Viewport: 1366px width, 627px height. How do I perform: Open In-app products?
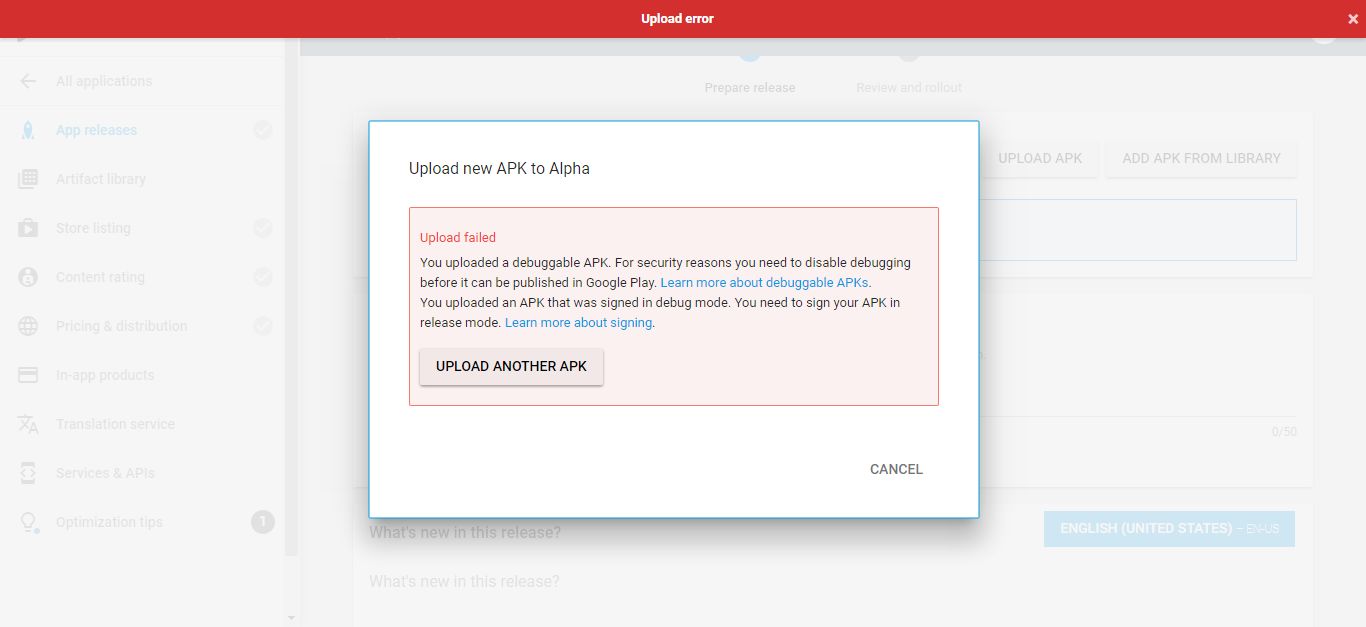105,375
